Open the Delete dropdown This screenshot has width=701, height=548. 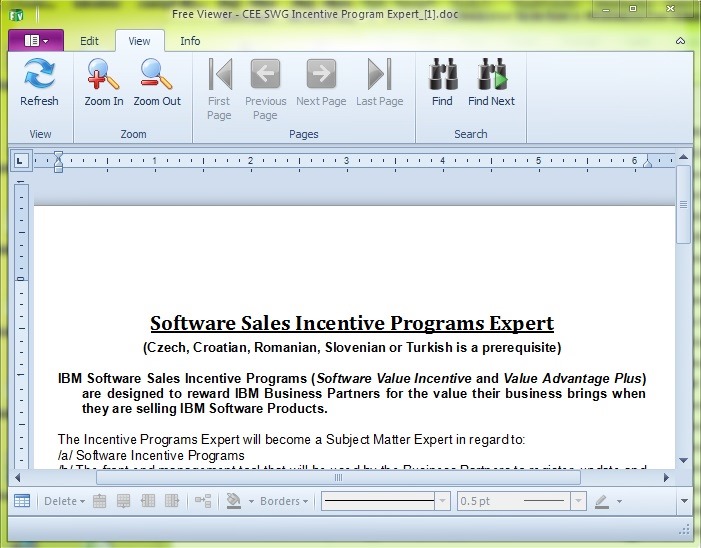point(64,501)
